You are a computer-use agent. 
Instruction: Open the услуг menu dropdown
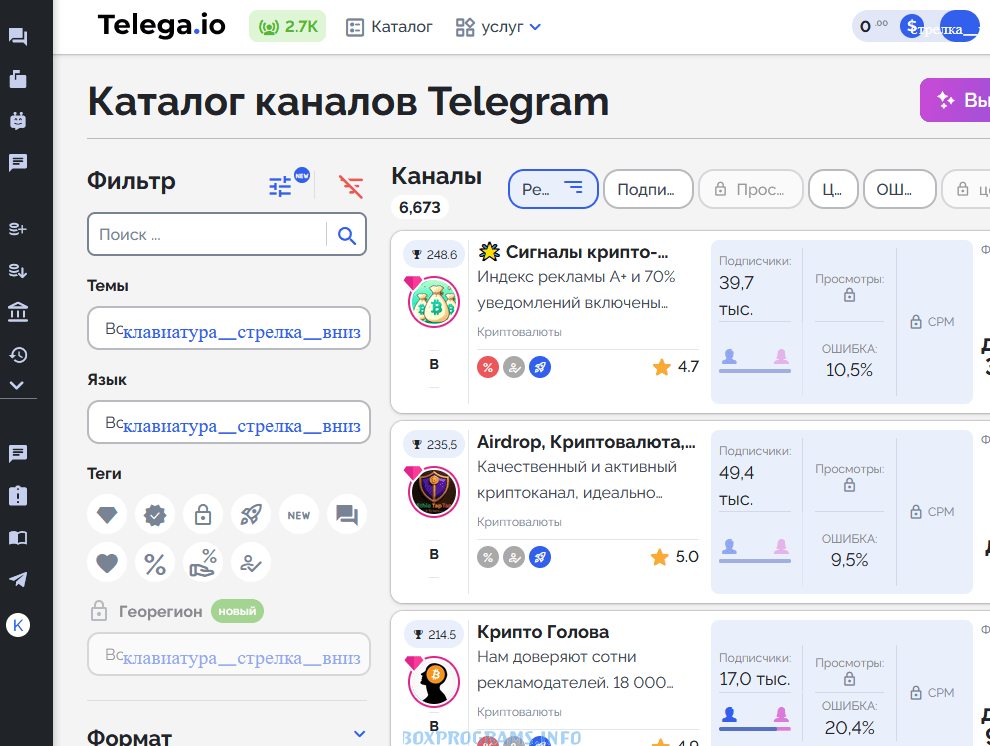[498, 27]
